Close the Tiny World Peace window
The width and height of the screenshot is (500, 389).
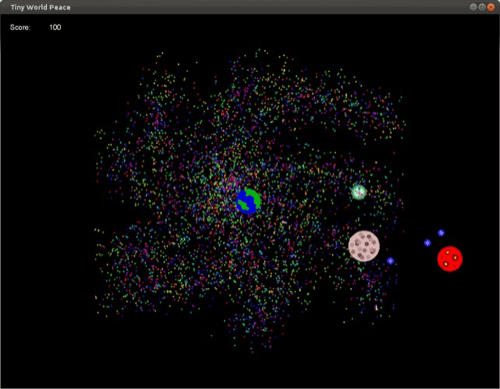coord(491,7)
